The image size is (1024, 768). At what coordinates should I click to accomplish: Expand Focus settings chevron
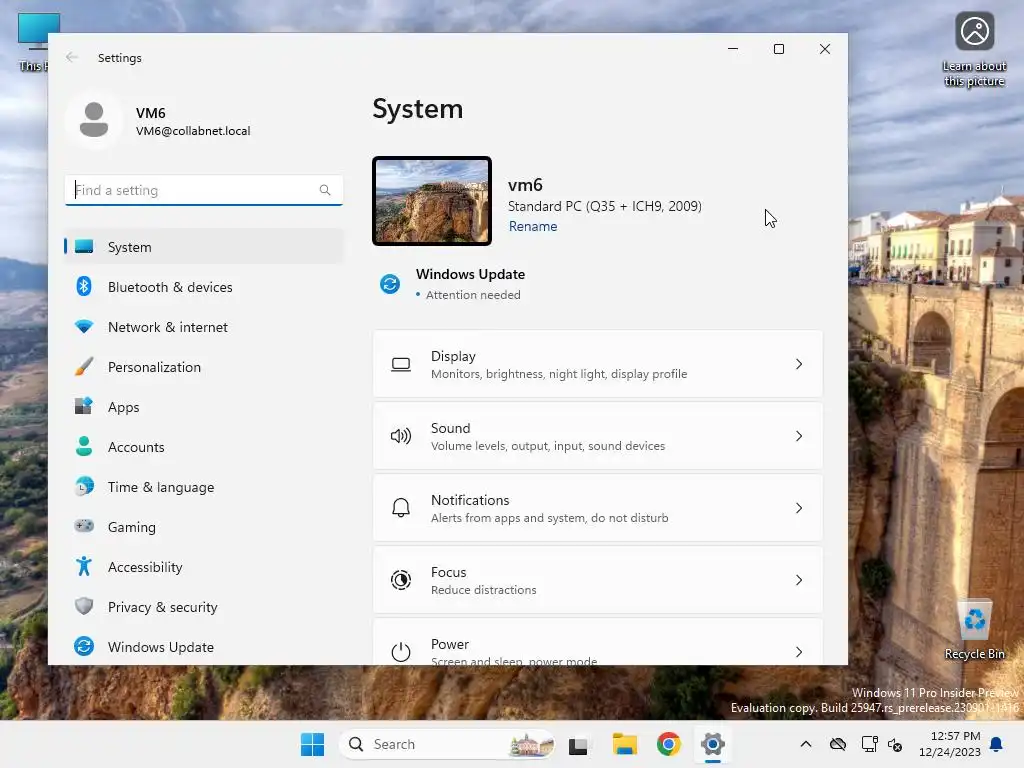click(799, 580)
